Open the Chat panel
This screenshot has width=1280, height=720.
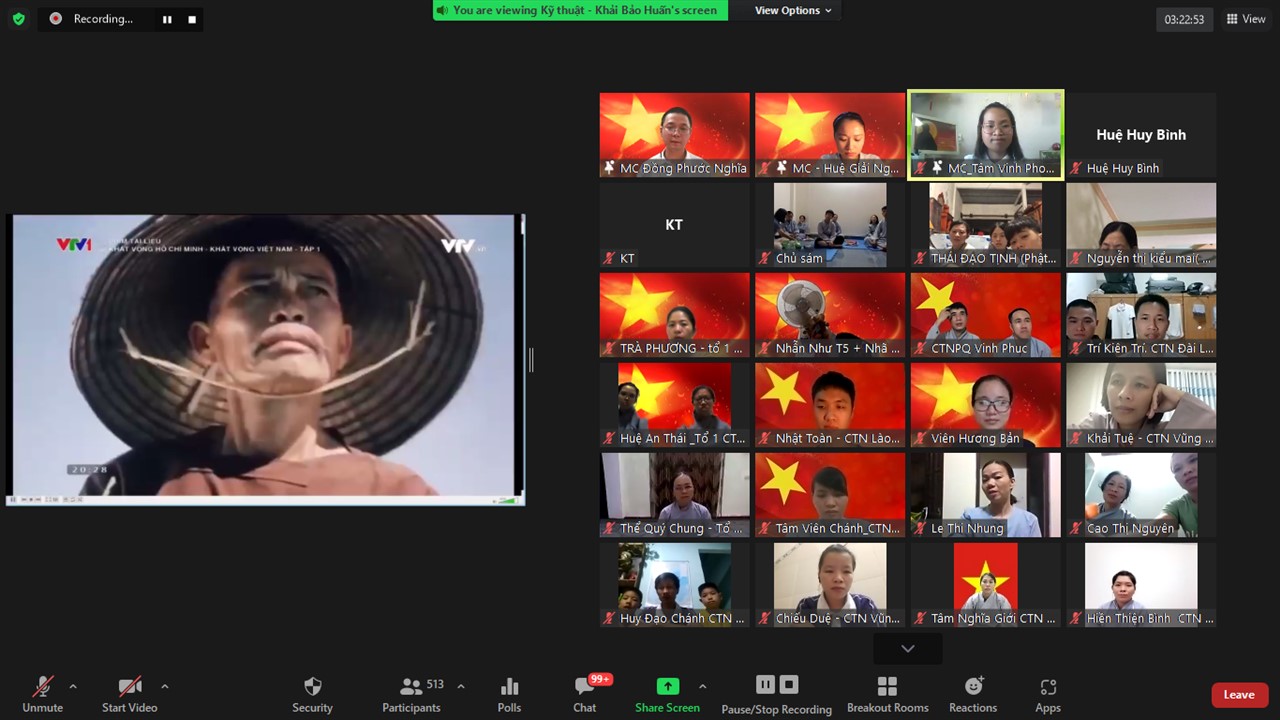[585, 694]
